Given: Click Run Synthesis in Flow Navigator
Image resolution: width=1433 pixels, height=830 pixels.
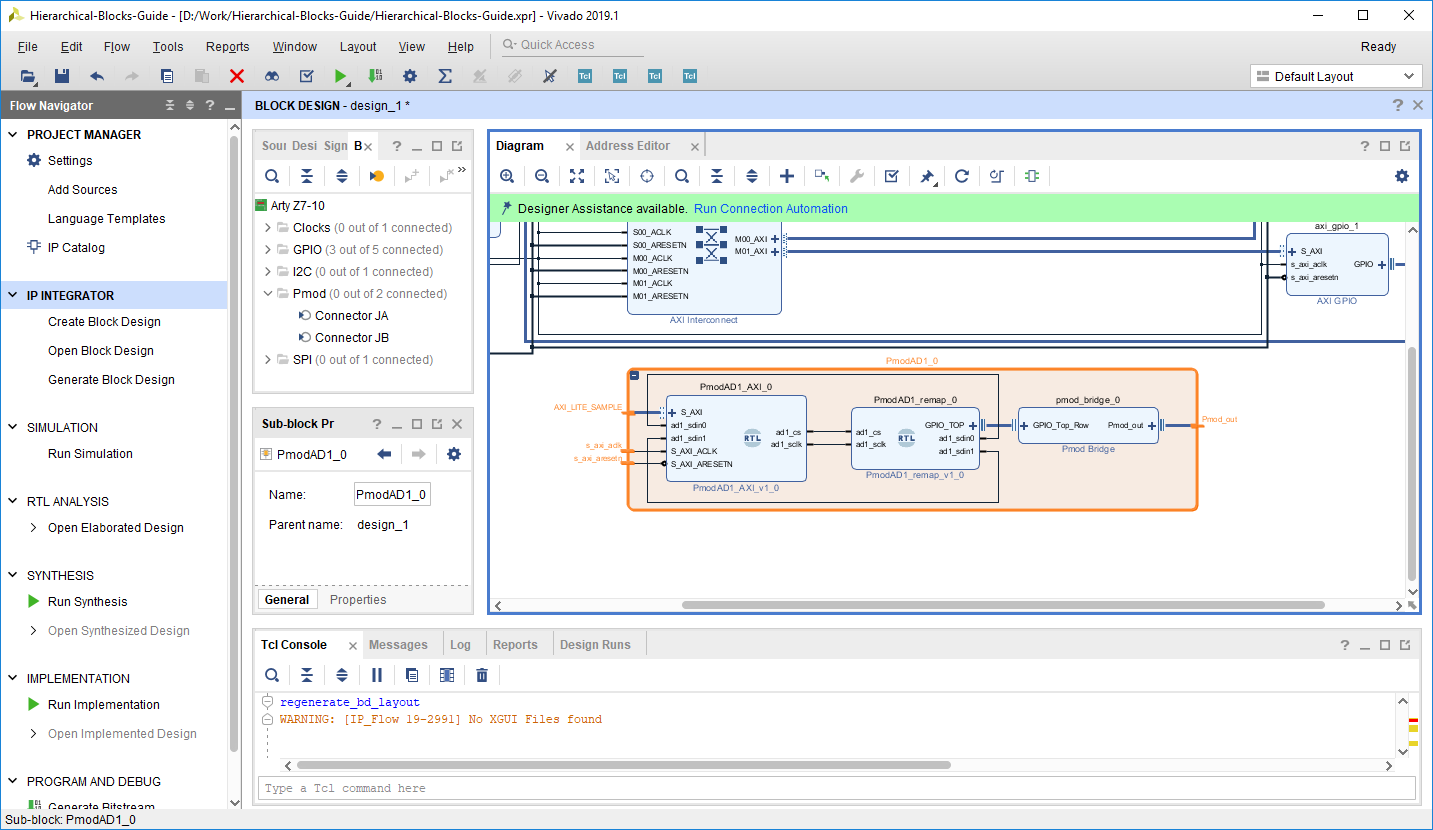Looking at the screenshot, I should point(88,602).
